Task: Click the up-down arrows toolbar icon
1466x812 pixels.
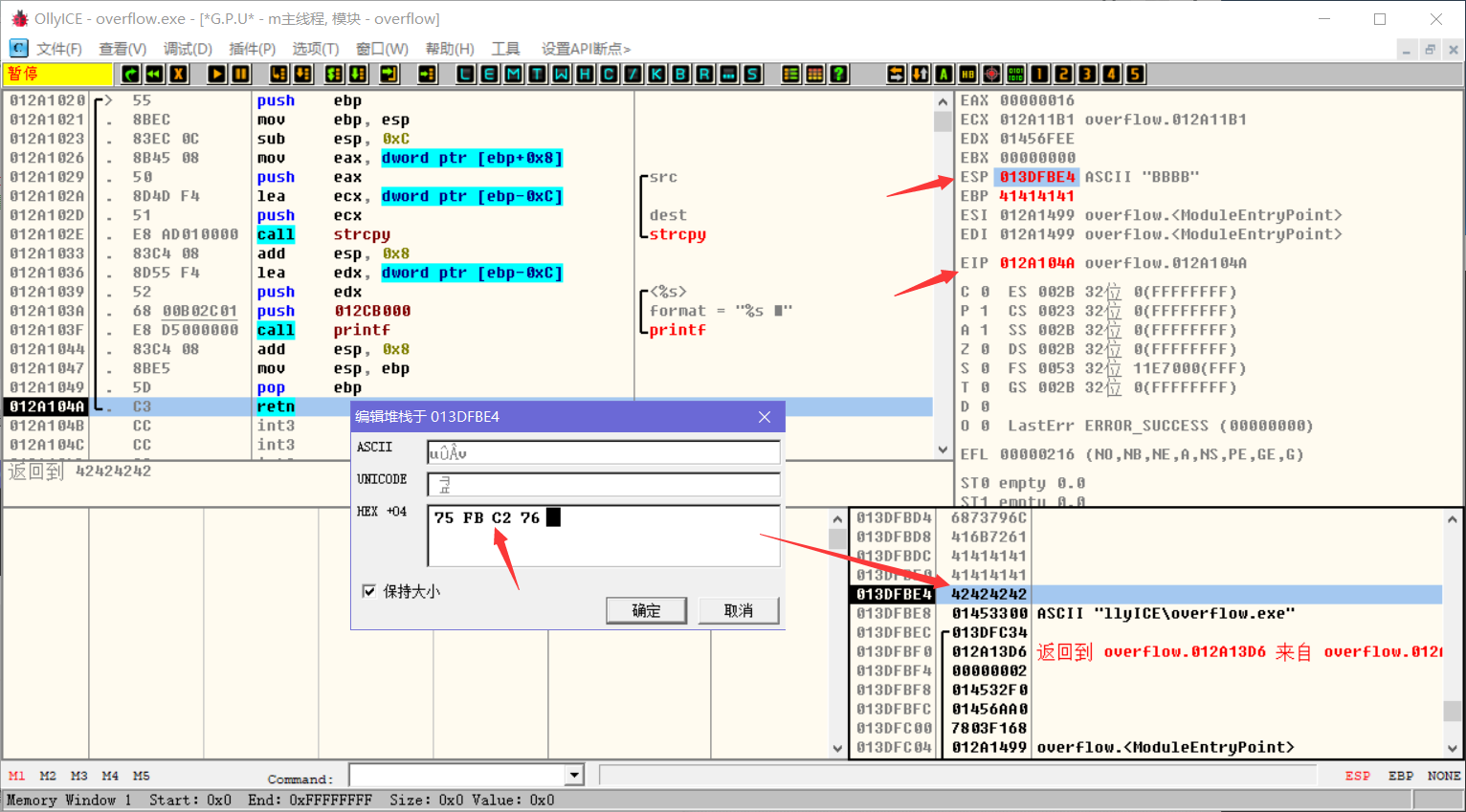Action: [921, 74]
